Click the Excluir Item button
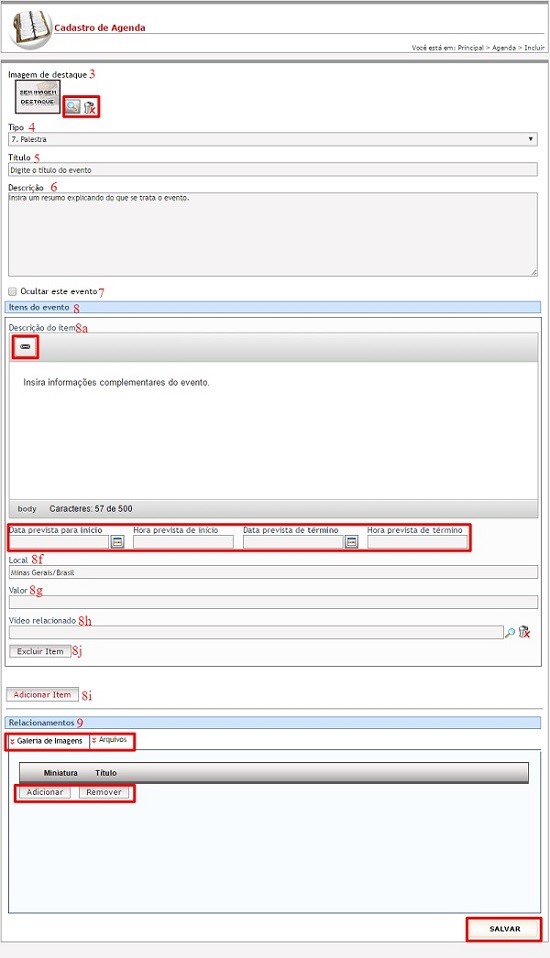This screenshot has width=550, height=958. pyautogui.click(x=40, y=651)
